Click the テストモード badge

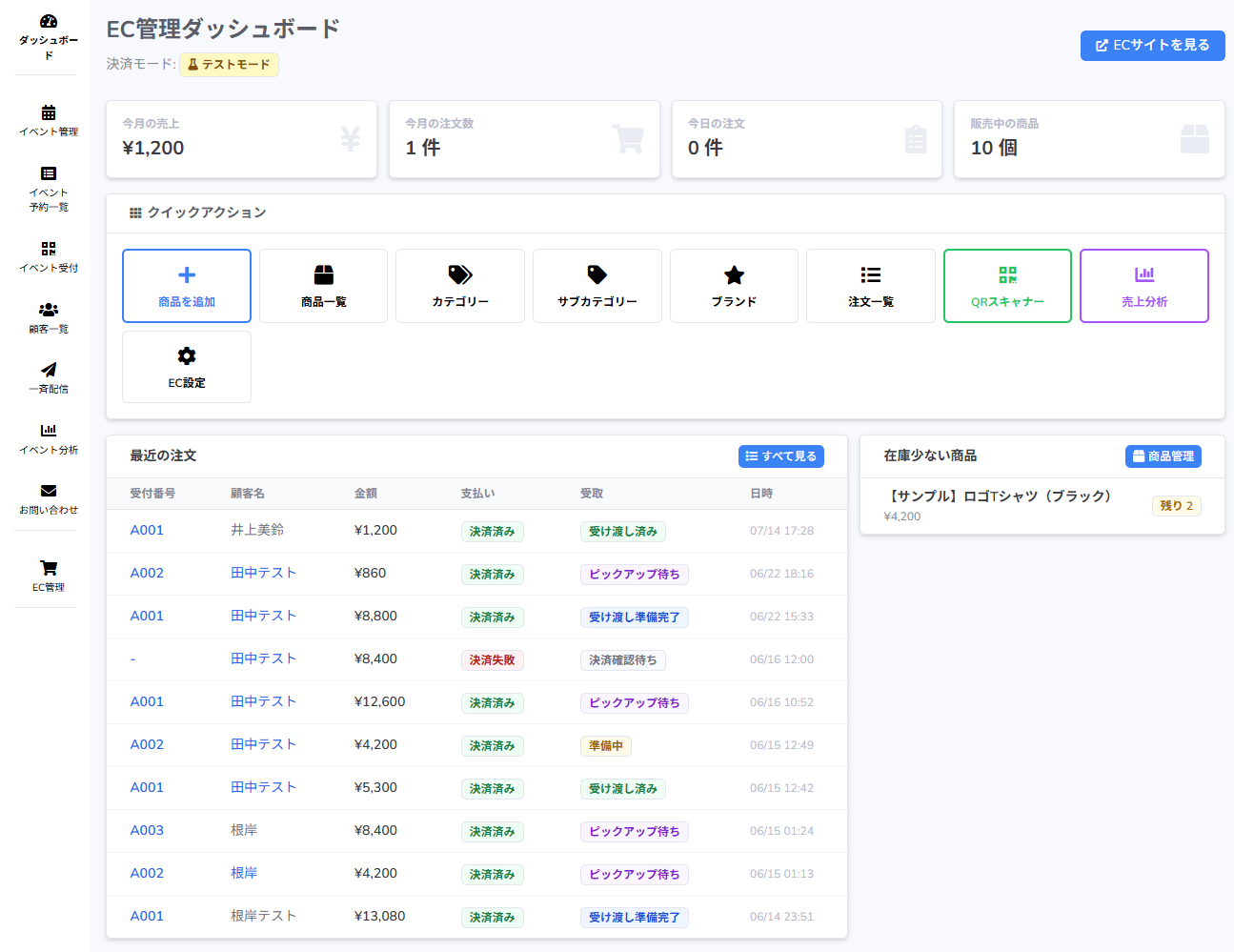pos(229,64)
